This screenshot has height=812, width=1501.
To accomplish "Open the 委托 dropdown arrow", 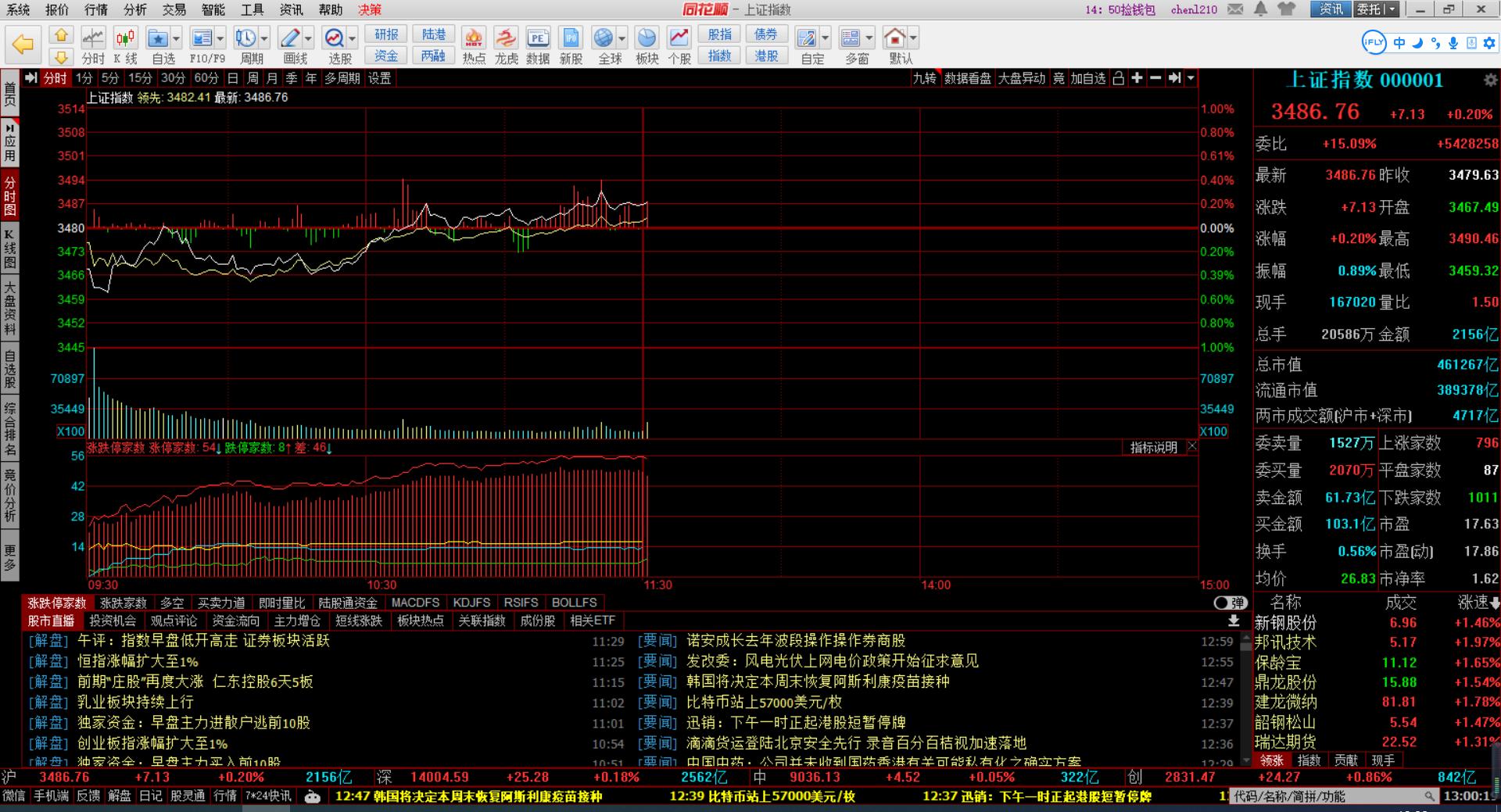I will (x=1392, y=9).
